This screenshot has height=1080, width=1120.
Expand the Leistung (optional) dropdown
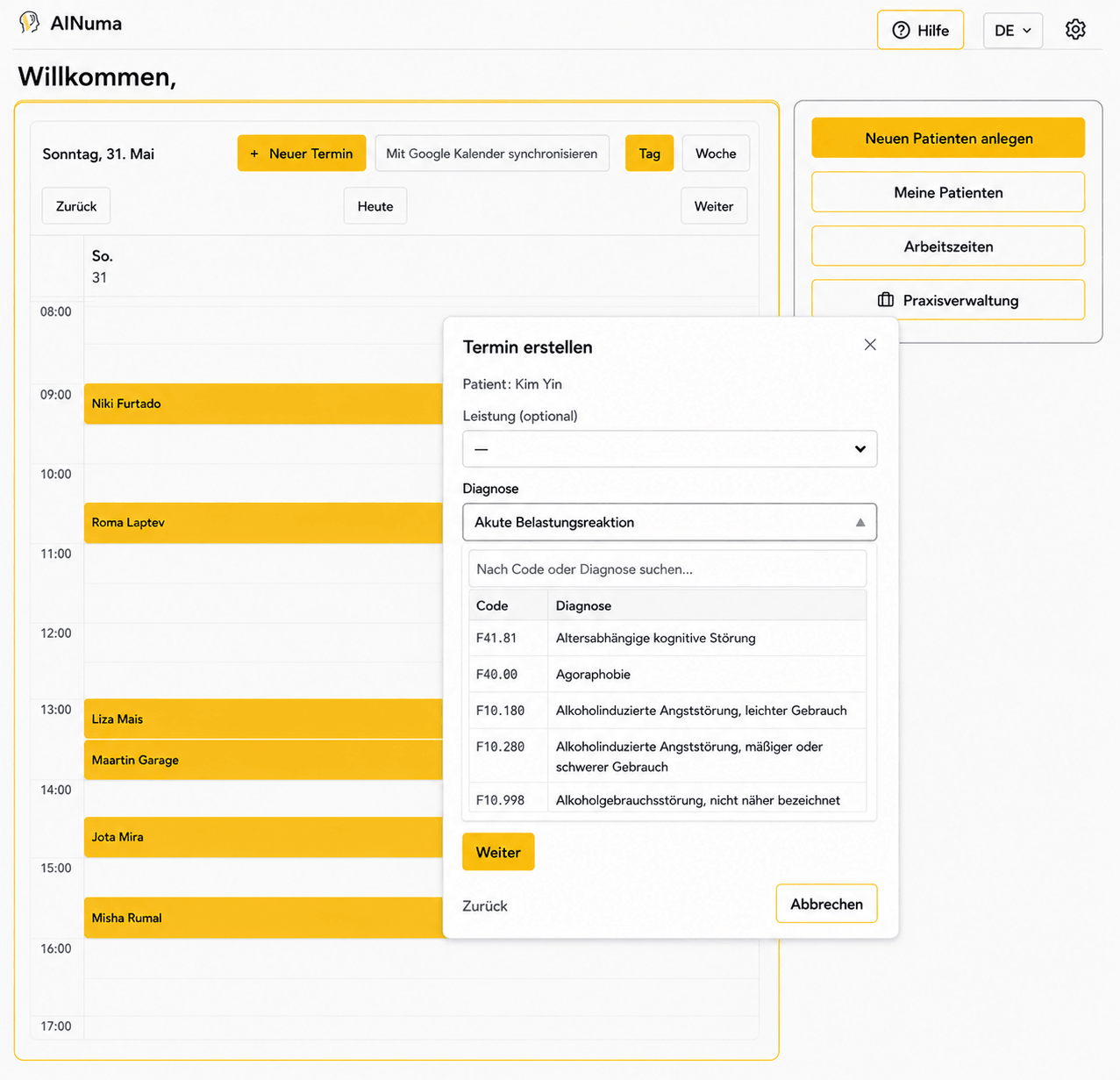coord(669,449)
